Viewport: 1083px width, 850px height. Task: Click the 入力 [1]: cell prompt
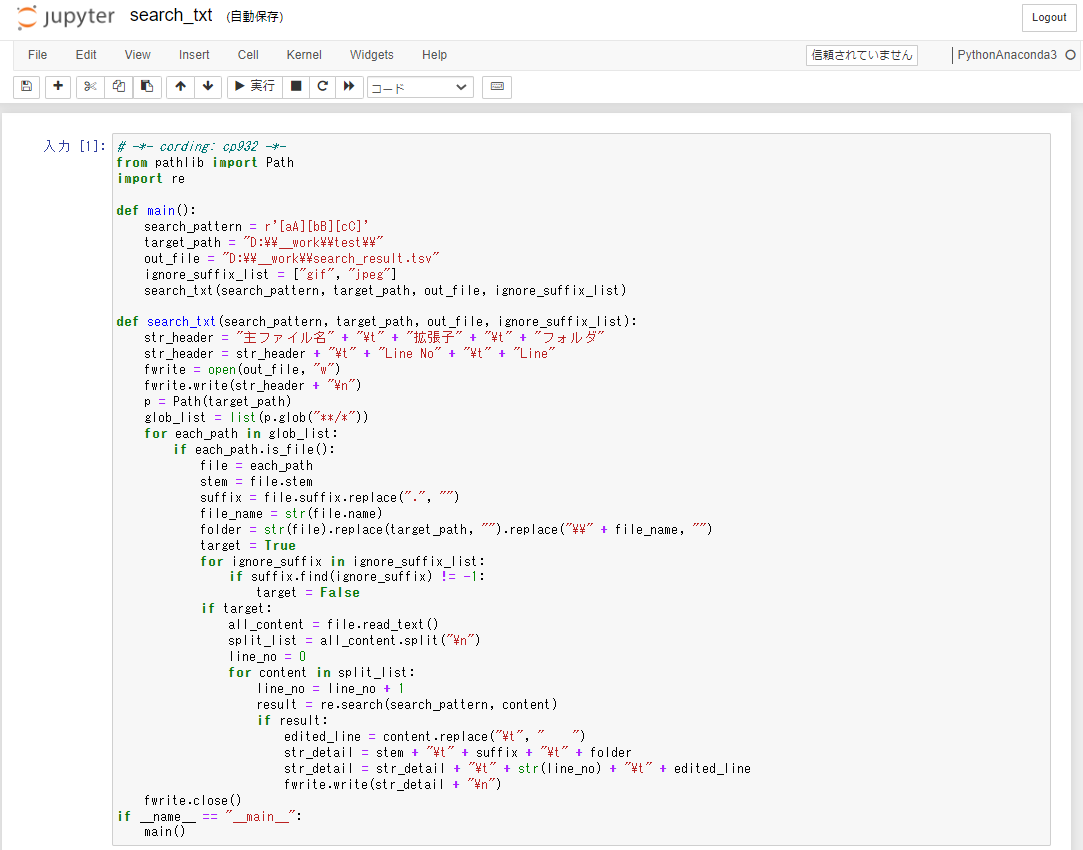point(75,146)
